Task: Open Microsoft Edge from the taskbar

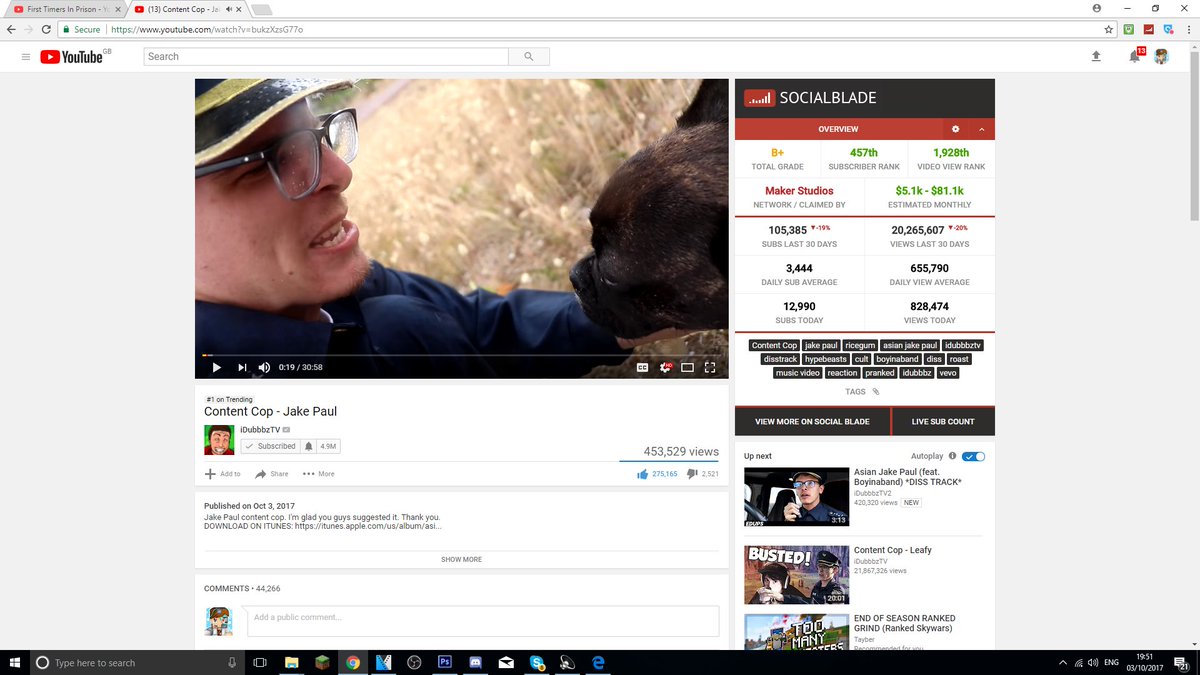Action: click(598, 662)
